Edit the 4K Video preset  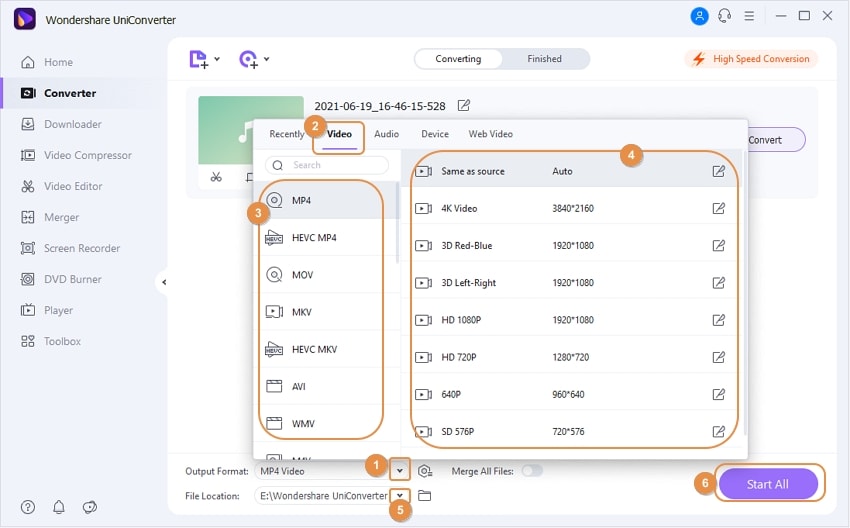tap(718, 208)
